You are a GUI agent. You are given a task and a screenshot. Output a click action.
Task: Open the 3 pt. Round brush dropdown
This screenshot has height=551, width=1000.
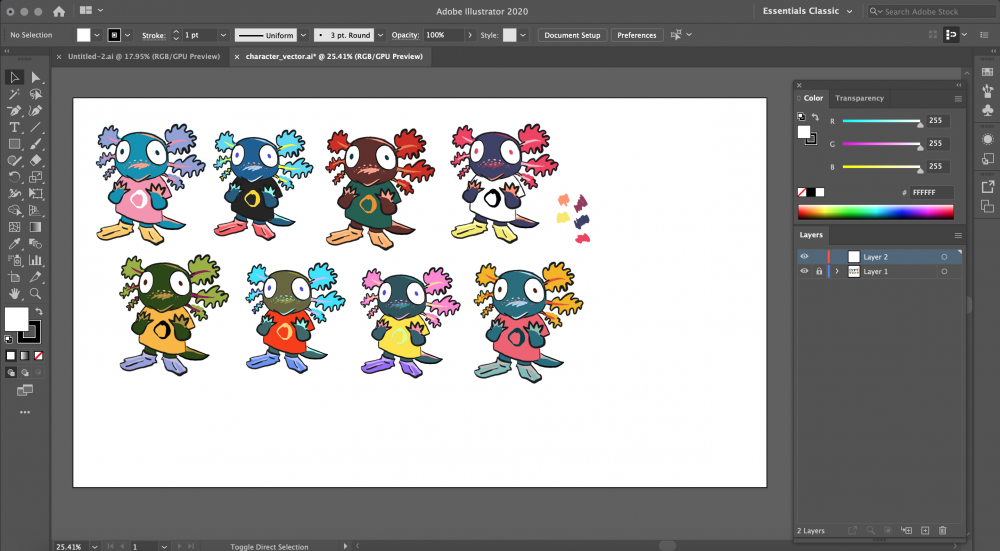(380, 35)
